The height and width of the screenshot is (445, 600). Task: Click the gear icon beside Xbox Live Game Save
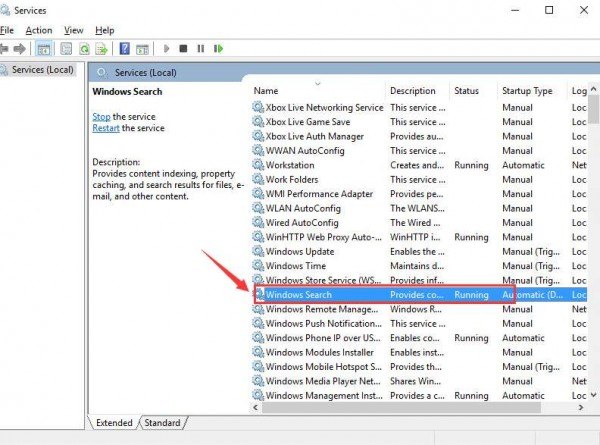point(258,121)
